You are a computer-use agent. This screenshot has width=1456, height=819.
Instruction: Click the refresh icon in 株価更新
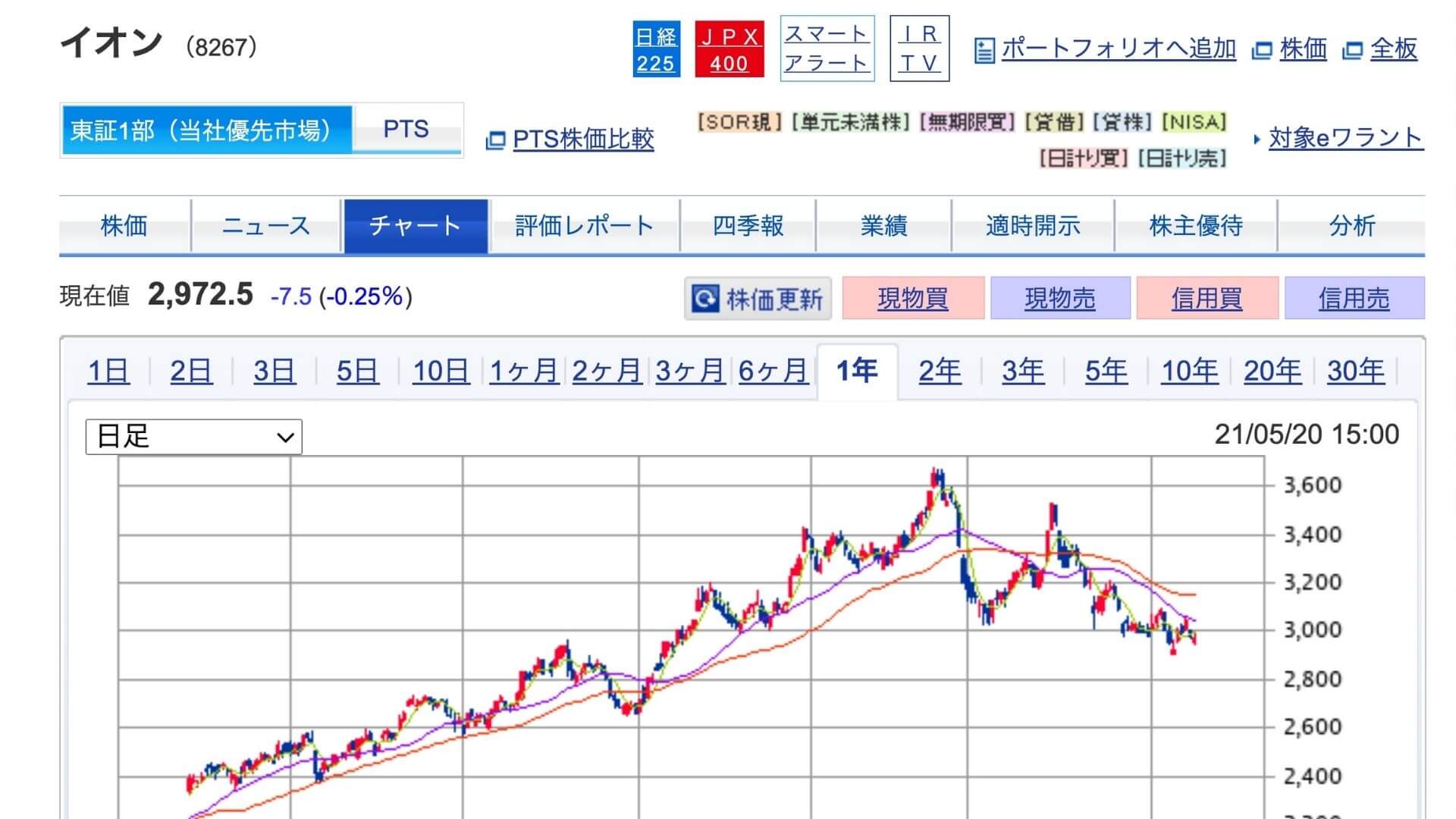pyautogui.click(x=704, y=299)
